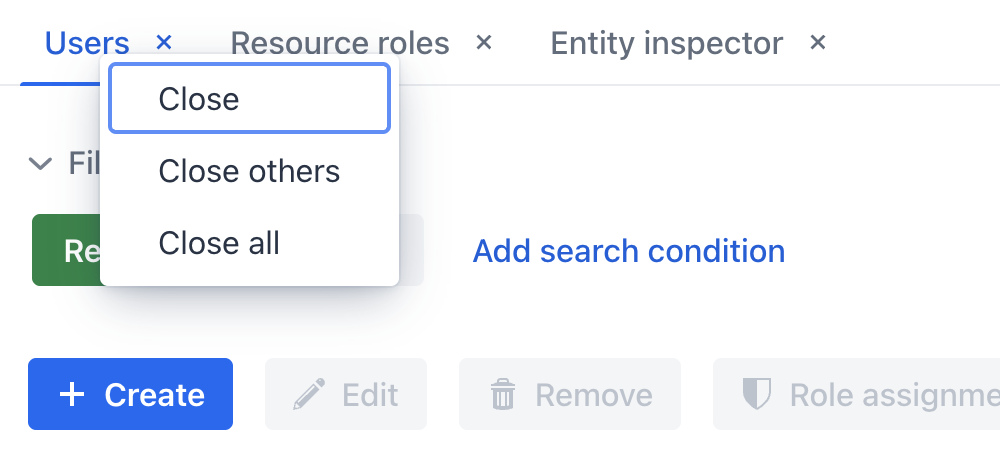Close the Users tab with its X
Image resolution: width=1000 pixels, height=460 pixels.
pyautogui.click(x=165, y=42)
